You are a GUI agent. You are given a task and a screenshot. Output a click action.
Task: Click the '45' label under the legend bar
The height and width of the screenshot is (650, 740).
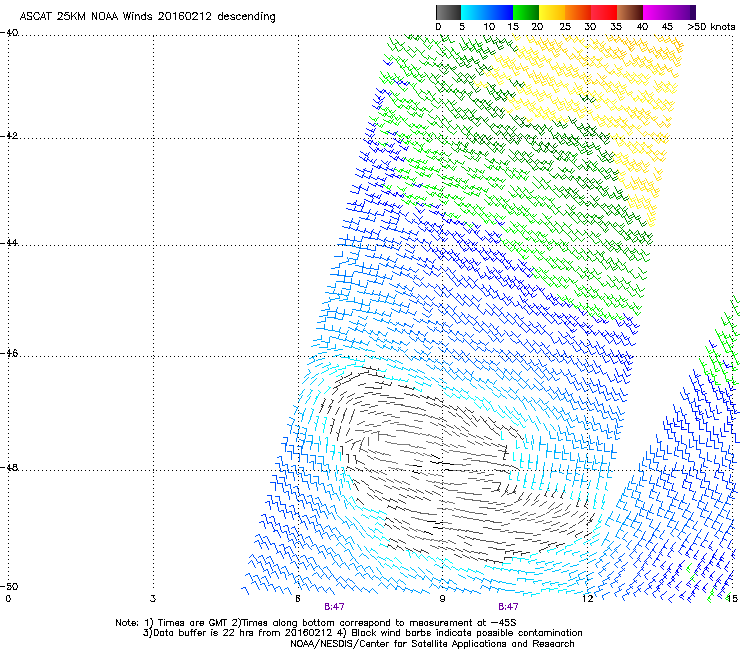coord(667,27)
